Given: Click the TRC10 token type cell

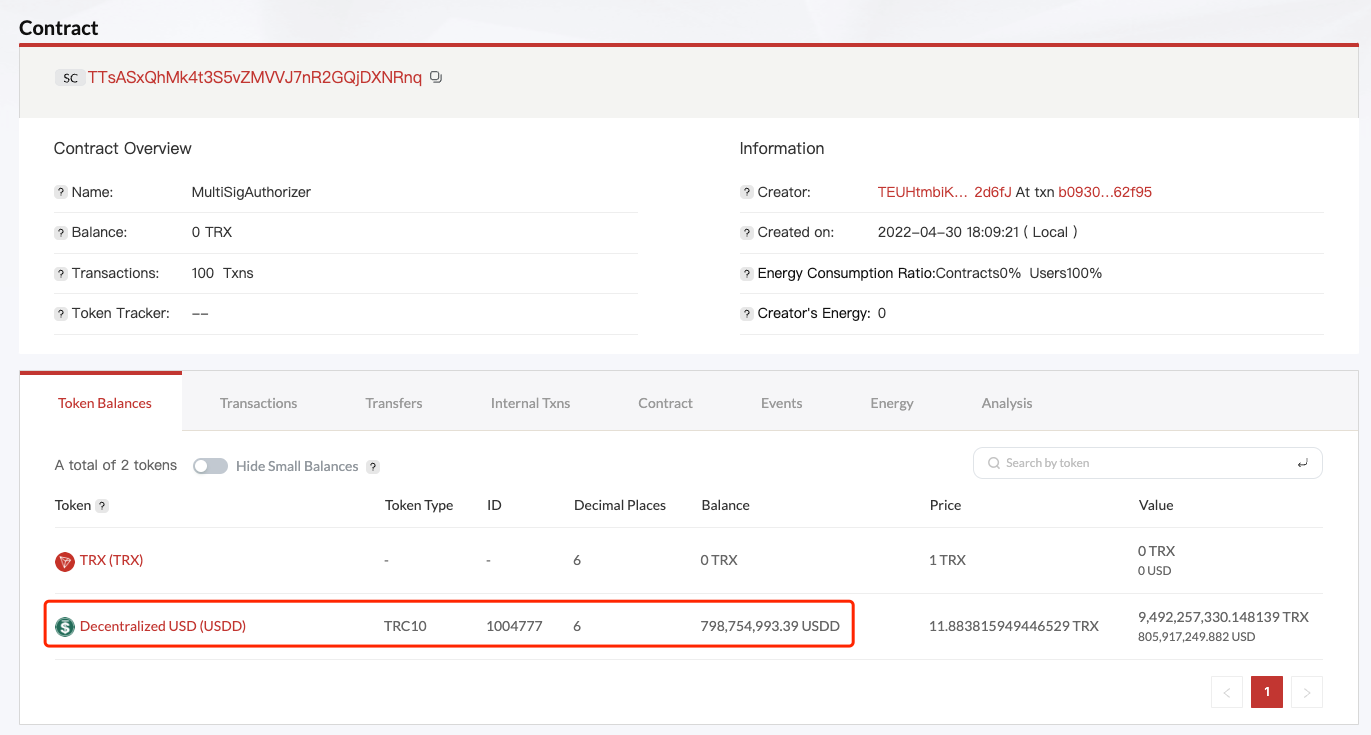Looking at the screenshot, I should [405, 626].
